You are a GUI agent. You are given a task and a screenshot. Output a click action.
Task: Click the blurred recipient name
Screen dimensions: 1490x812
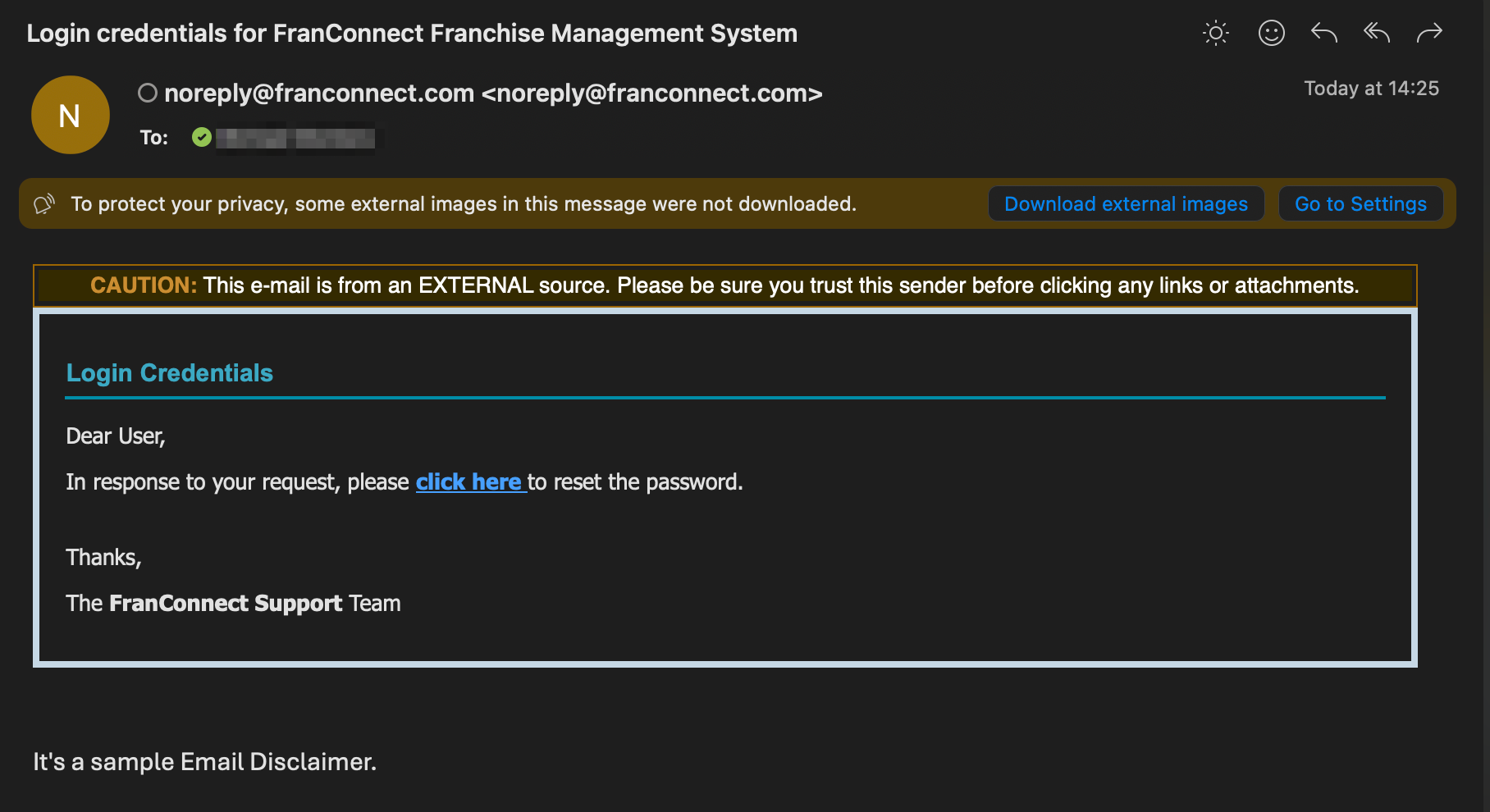click(296, 138)
